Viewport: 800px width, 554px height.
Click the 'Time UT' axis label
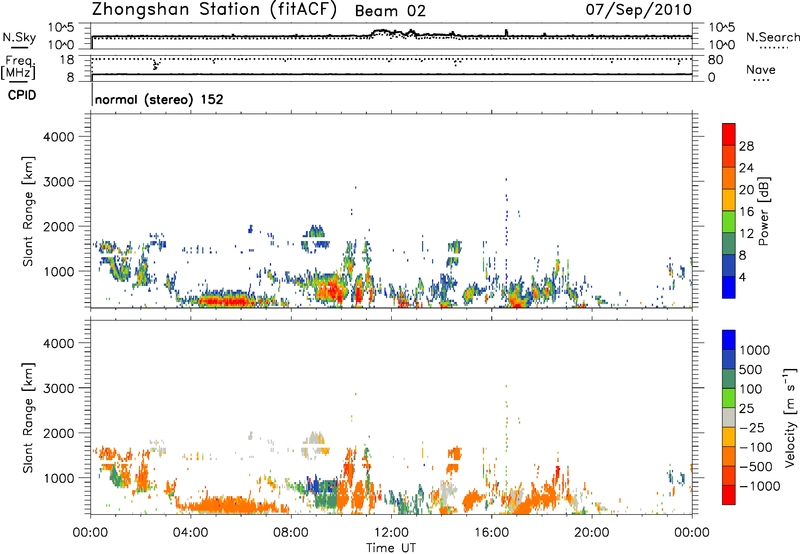pos(391,548)
